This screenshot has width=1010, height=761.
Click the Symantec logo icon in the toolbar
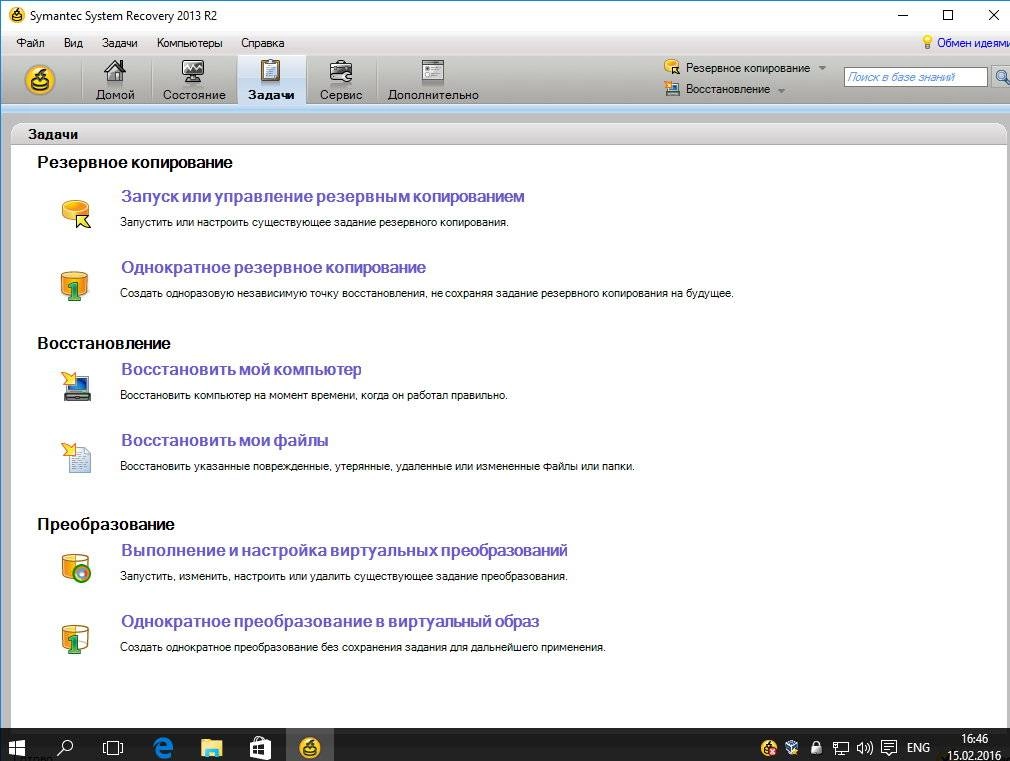pyautogui.click(x=39, y=80)
